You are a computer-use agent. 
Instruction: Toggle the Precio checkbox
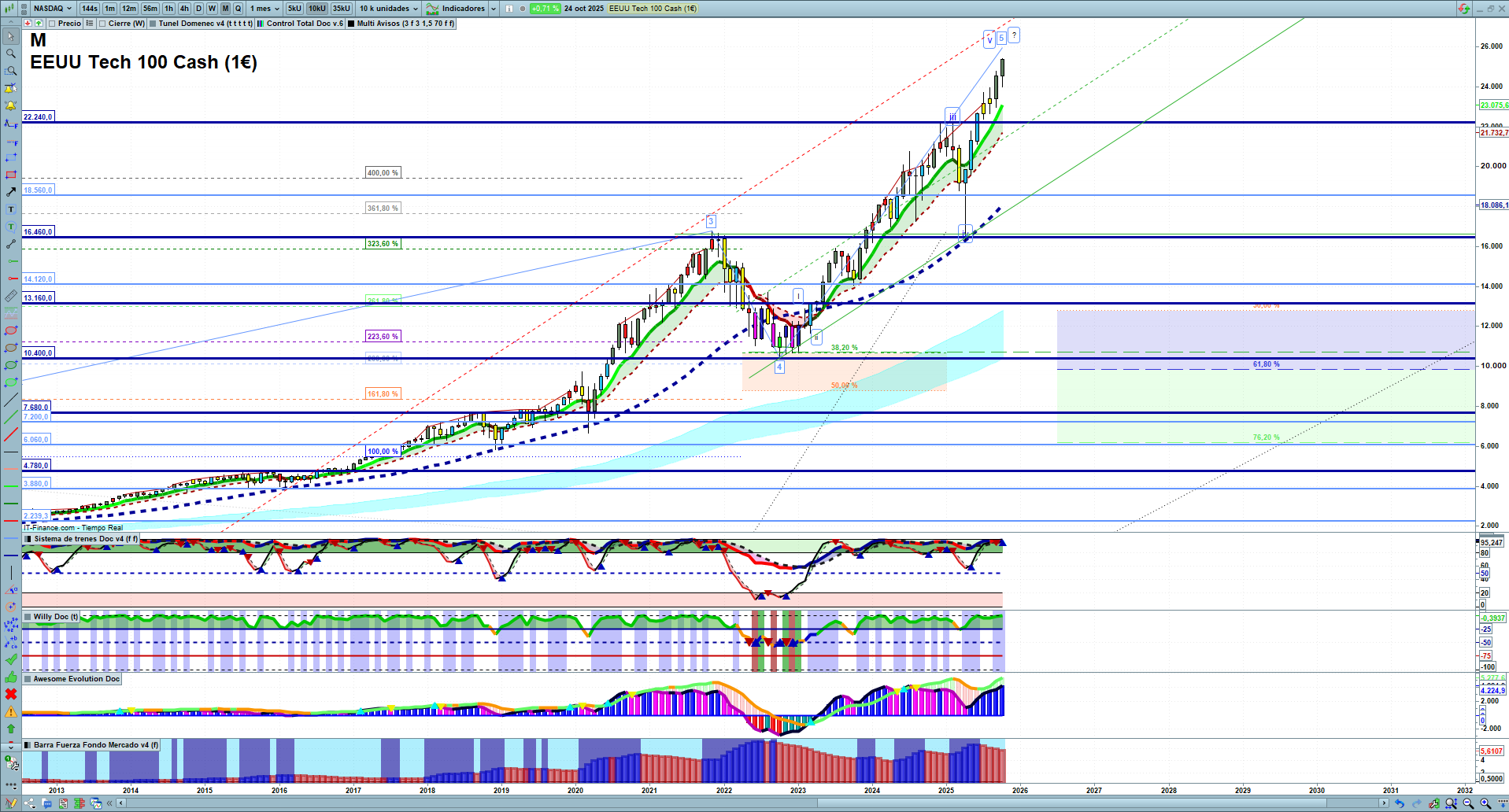pyautogui.click(x=52, y=24)
